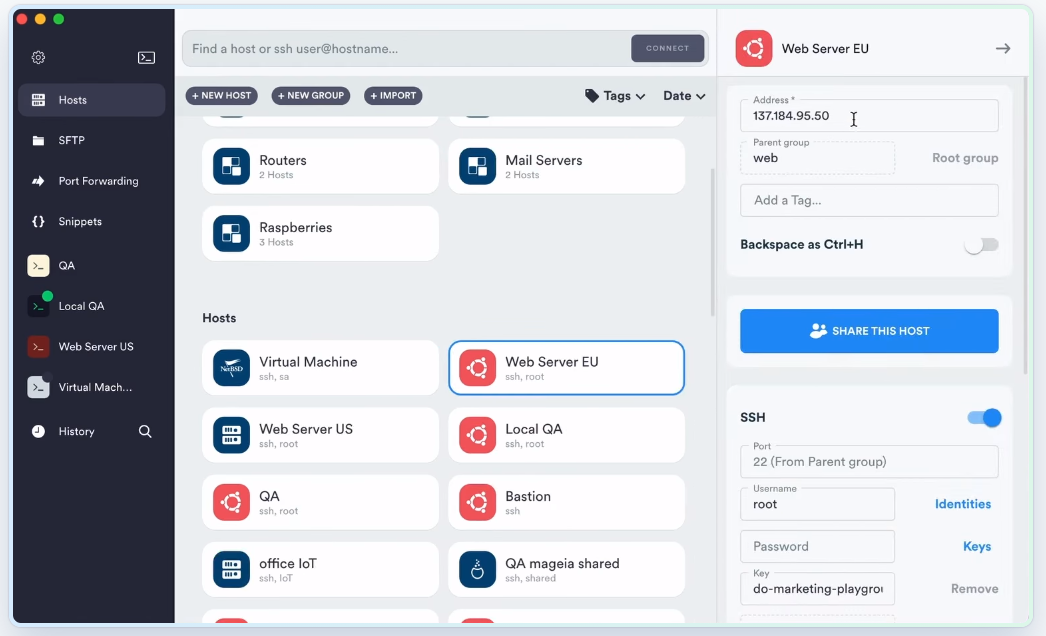The width and height of the screenshot is (1046, 636).
Task: Click the Add a Tag field
Action: pyautogui.click(x=869, y=200)
